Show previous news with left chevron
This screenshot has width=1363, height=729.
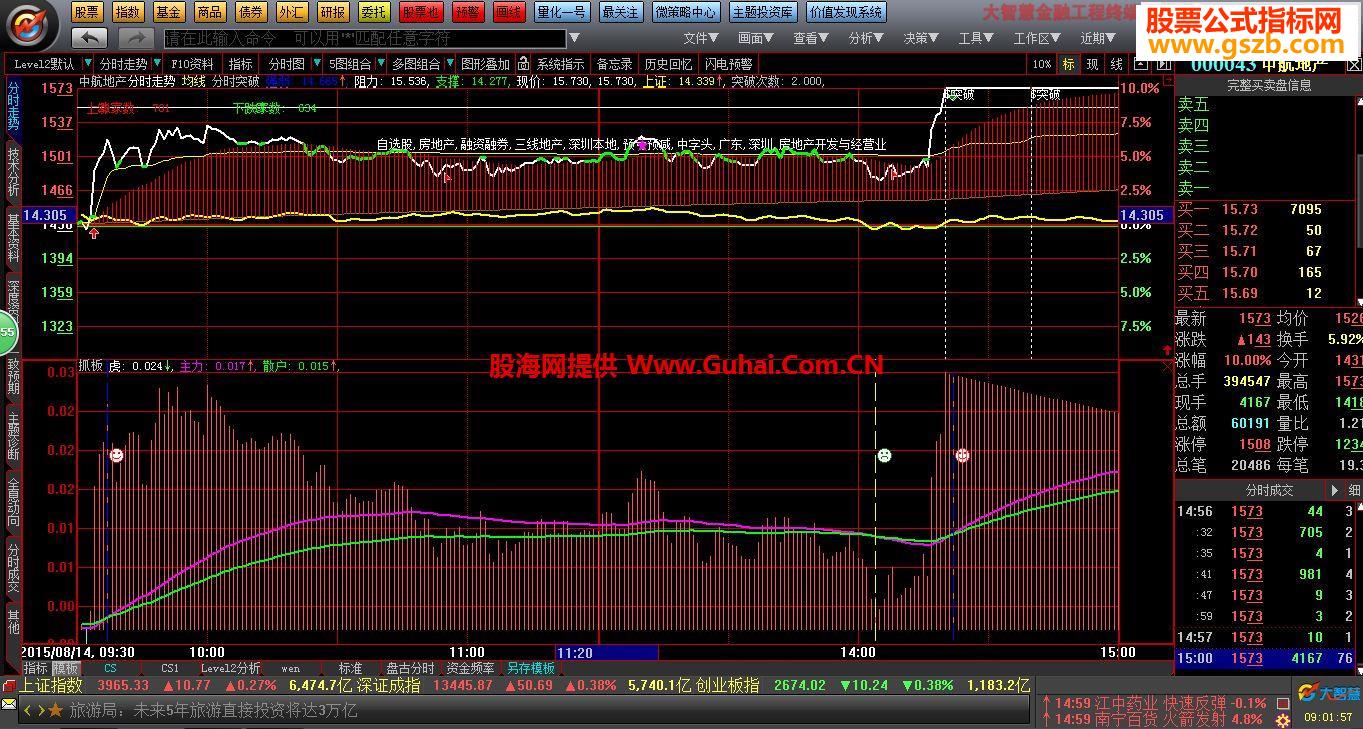pyautogui.click(x=28, y=710)
